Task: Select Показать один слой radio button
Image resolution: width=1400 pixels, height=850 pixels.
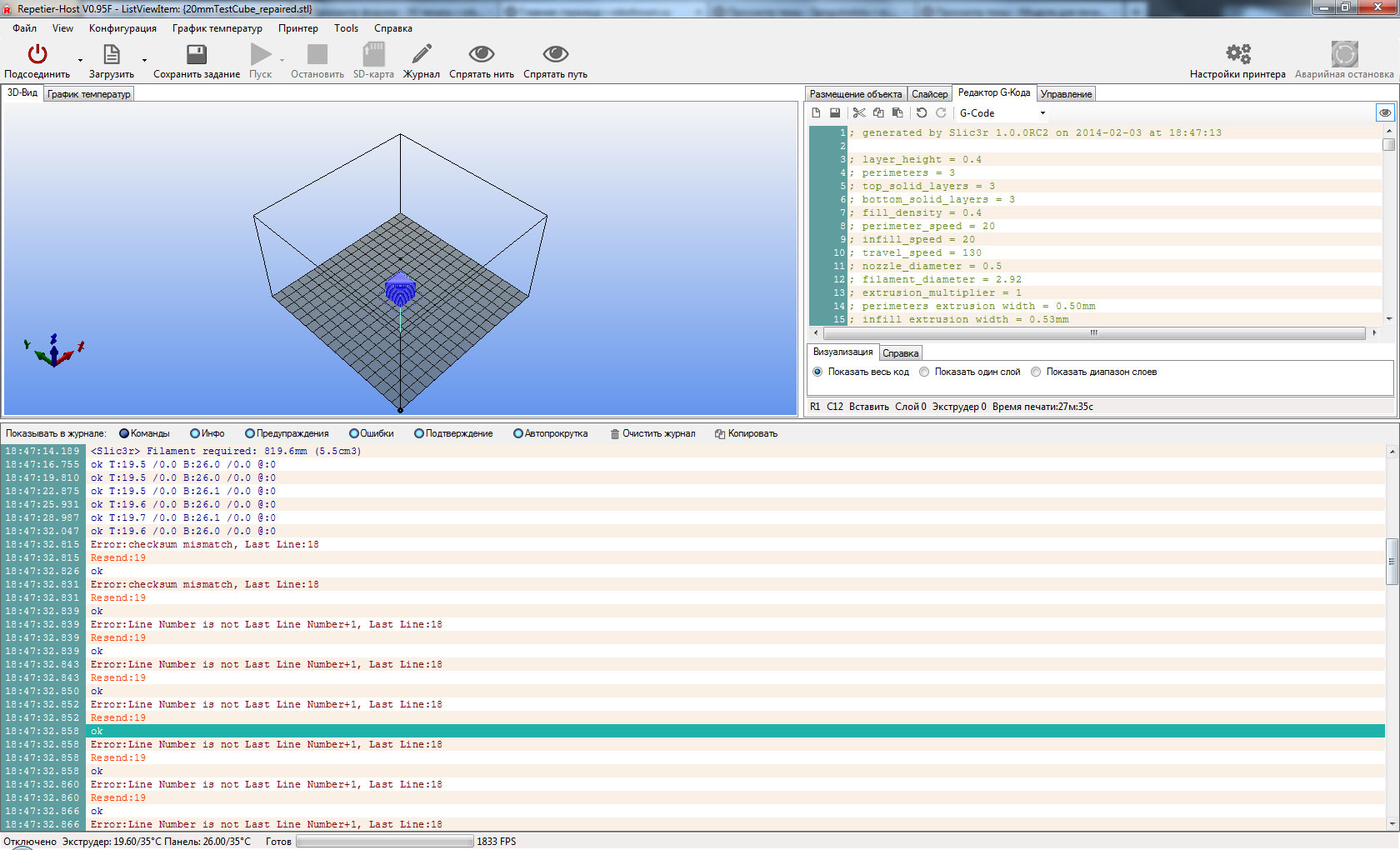Action: [x=924, y=372]
